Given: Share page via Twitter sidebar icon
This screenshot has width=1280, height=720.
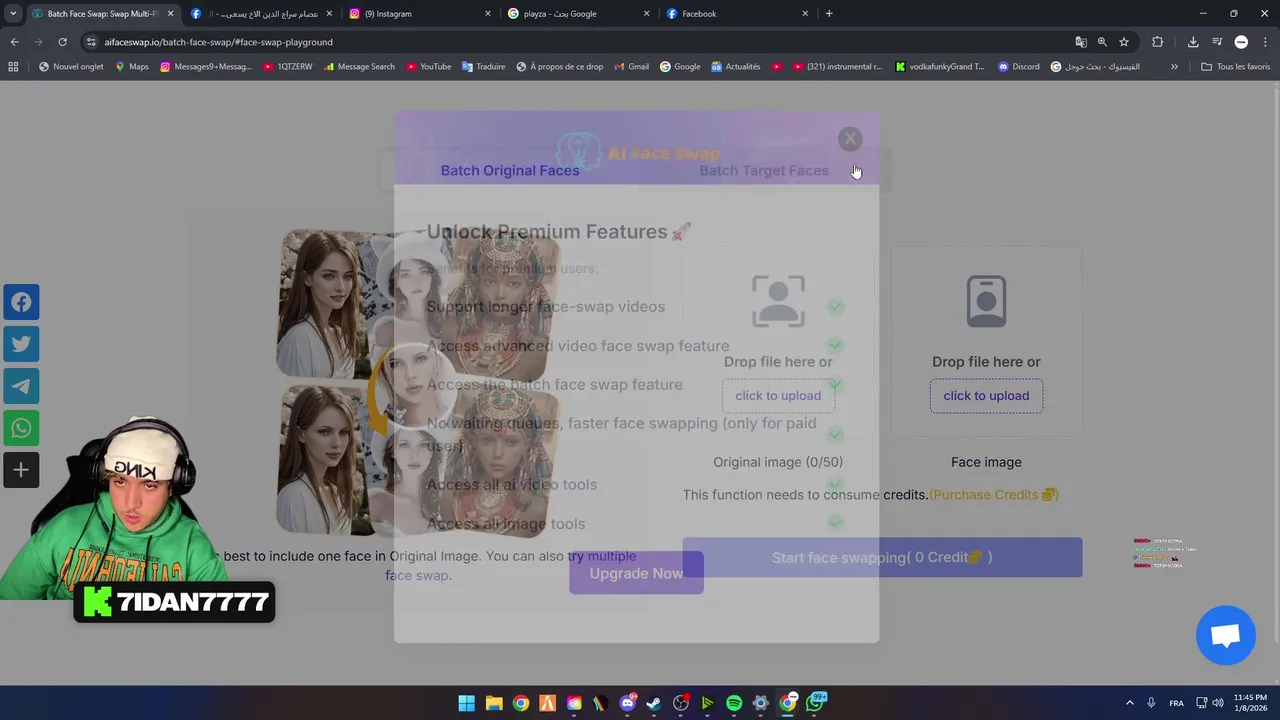Looking at the screenshot, I should pyautogui.click(x=21, y=344).
